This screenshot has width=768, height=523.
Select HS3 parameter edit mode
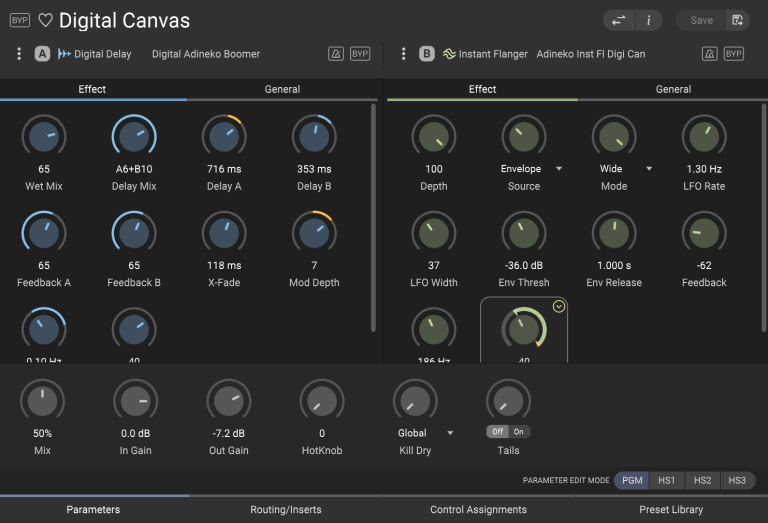point(737,480)
